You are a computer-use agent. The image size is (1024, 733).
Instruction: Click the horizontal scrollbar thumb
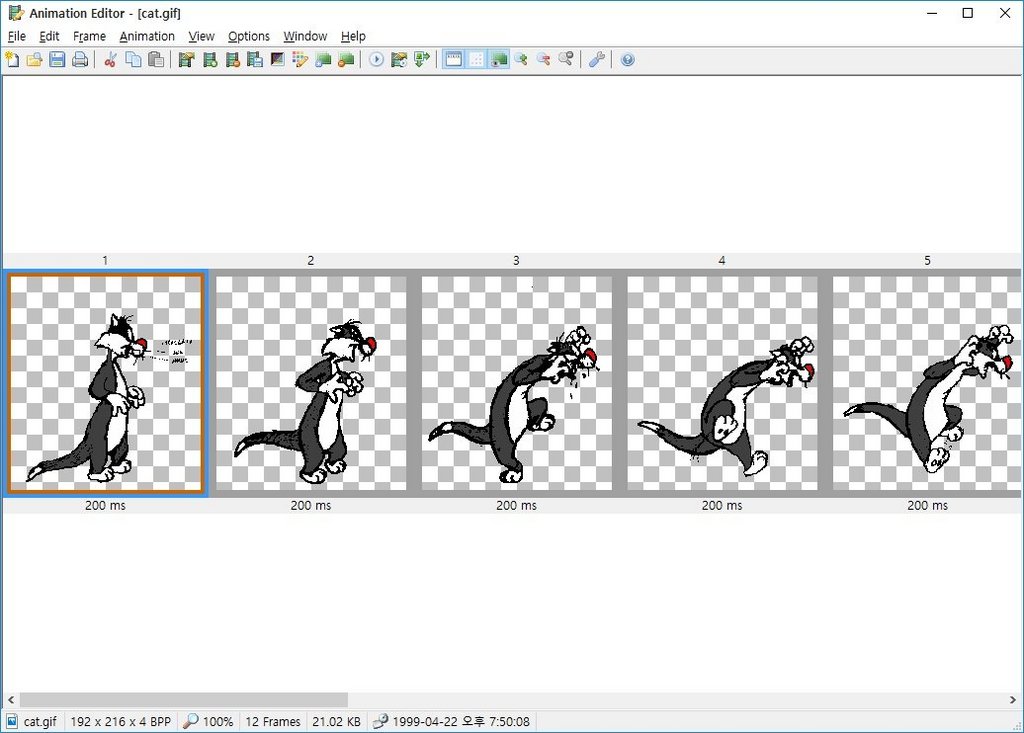(184, 700)
